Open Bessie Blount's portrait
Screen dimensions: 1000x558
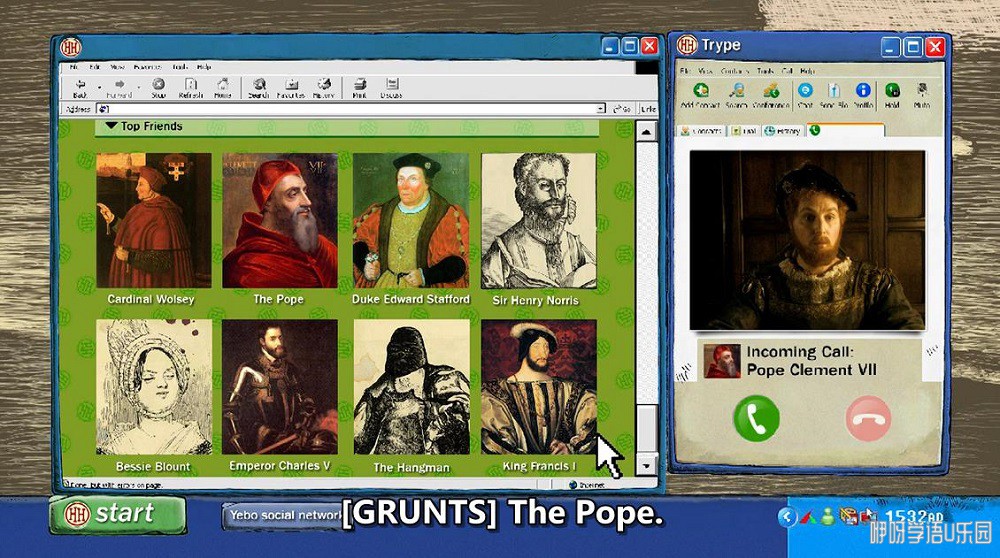(154, 387)
